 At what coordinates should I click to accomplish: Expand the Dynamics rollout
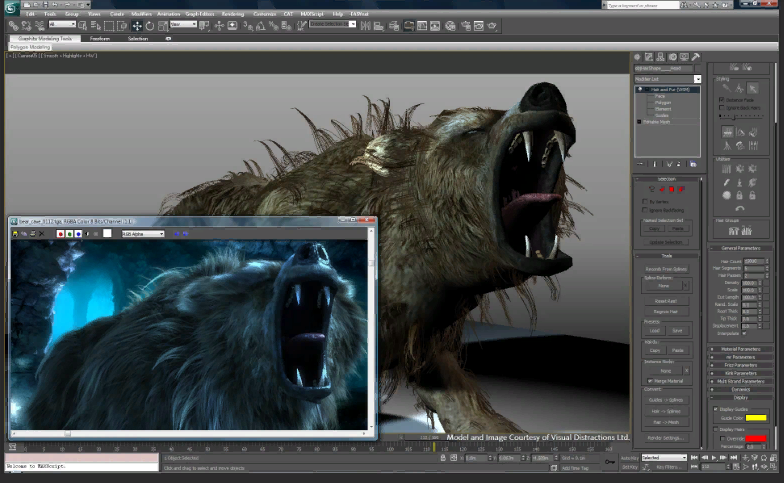tap(740, 389)
